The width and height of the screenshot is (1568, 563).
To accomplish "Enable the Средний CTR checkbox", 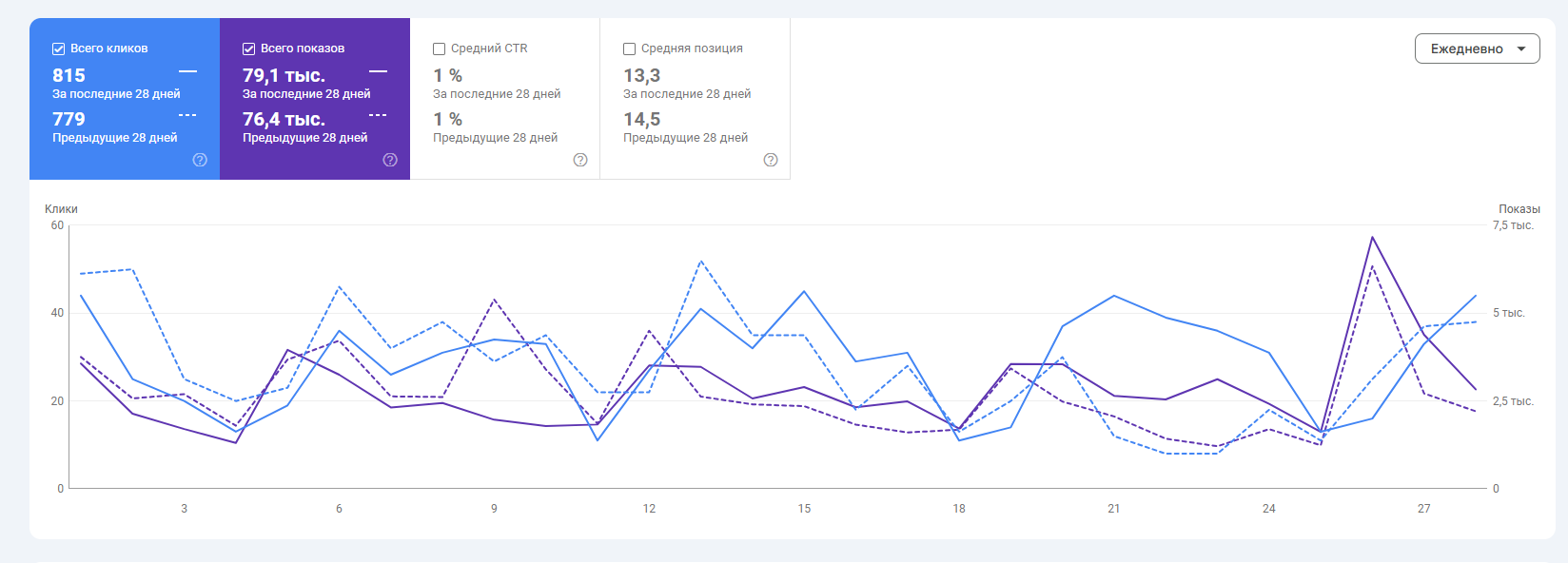I will coord(440,49).
